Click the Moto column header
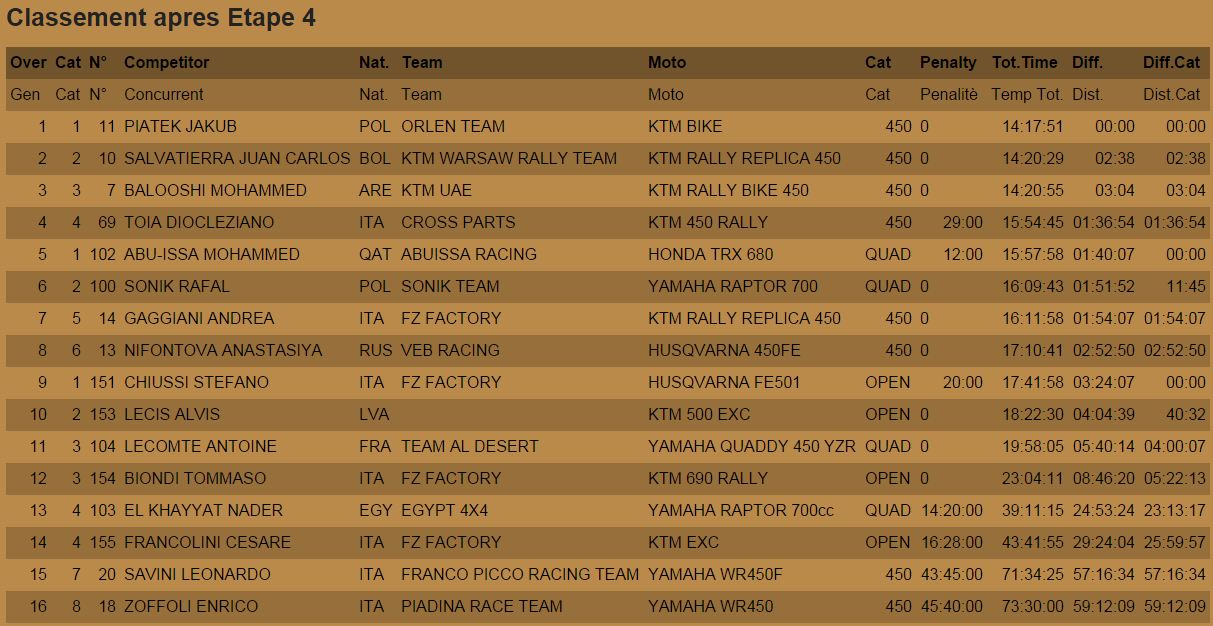 (667, 62)
